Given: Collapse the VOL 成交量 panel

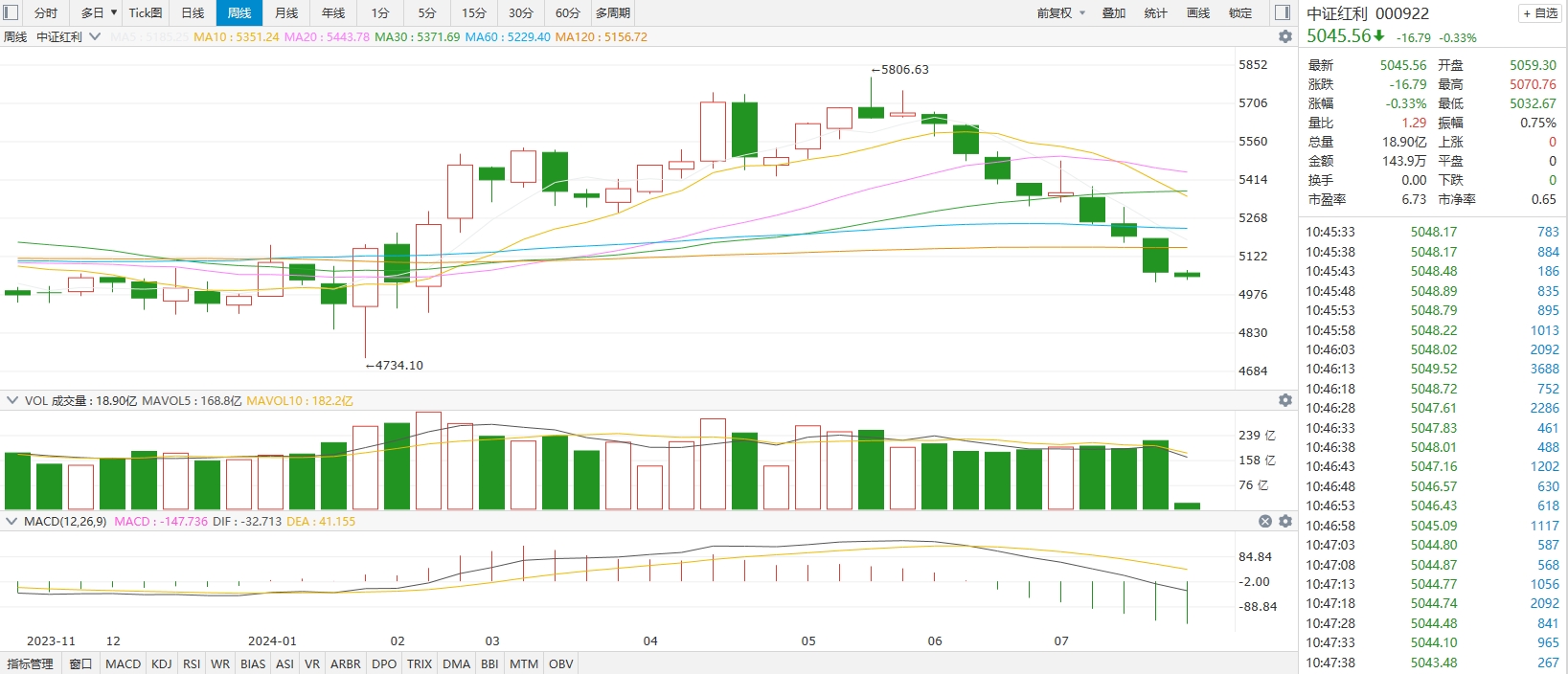Looking at the screenshot, I should pos(12,400).
